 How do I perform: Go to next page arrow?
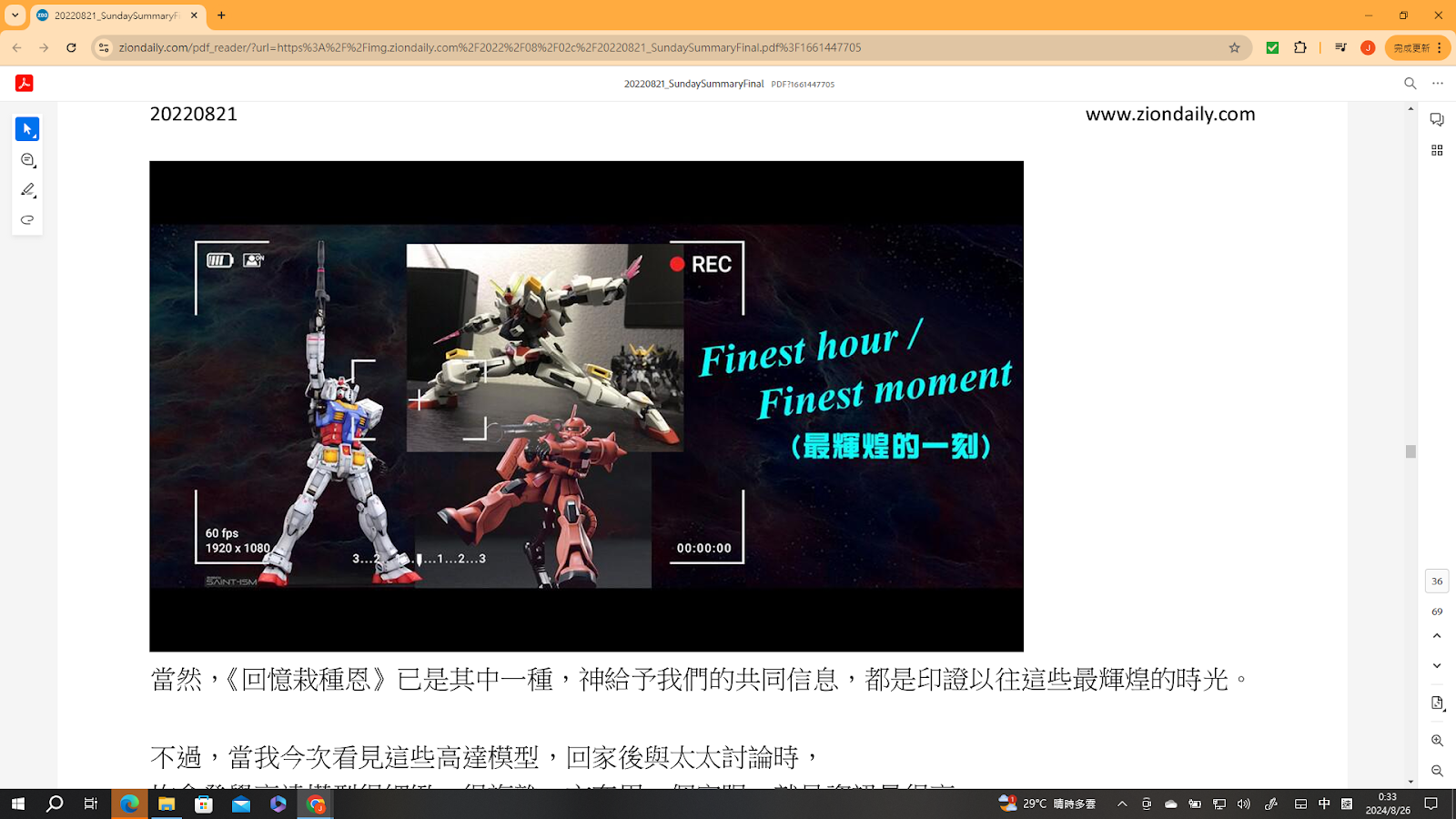[1437, 666]
